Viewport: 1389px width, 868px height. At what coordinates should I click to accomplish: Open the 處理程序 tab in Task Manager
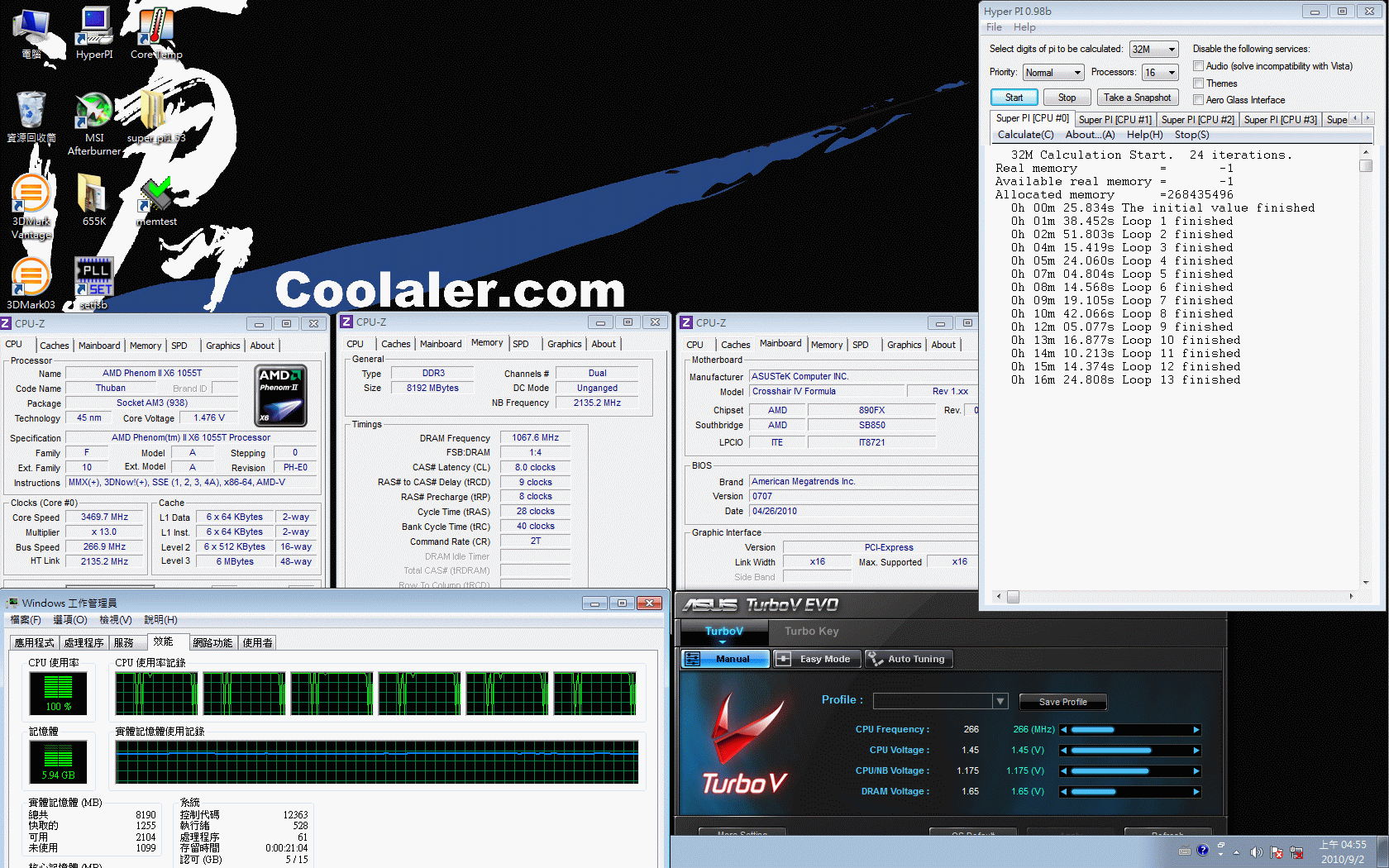[84, 642]
